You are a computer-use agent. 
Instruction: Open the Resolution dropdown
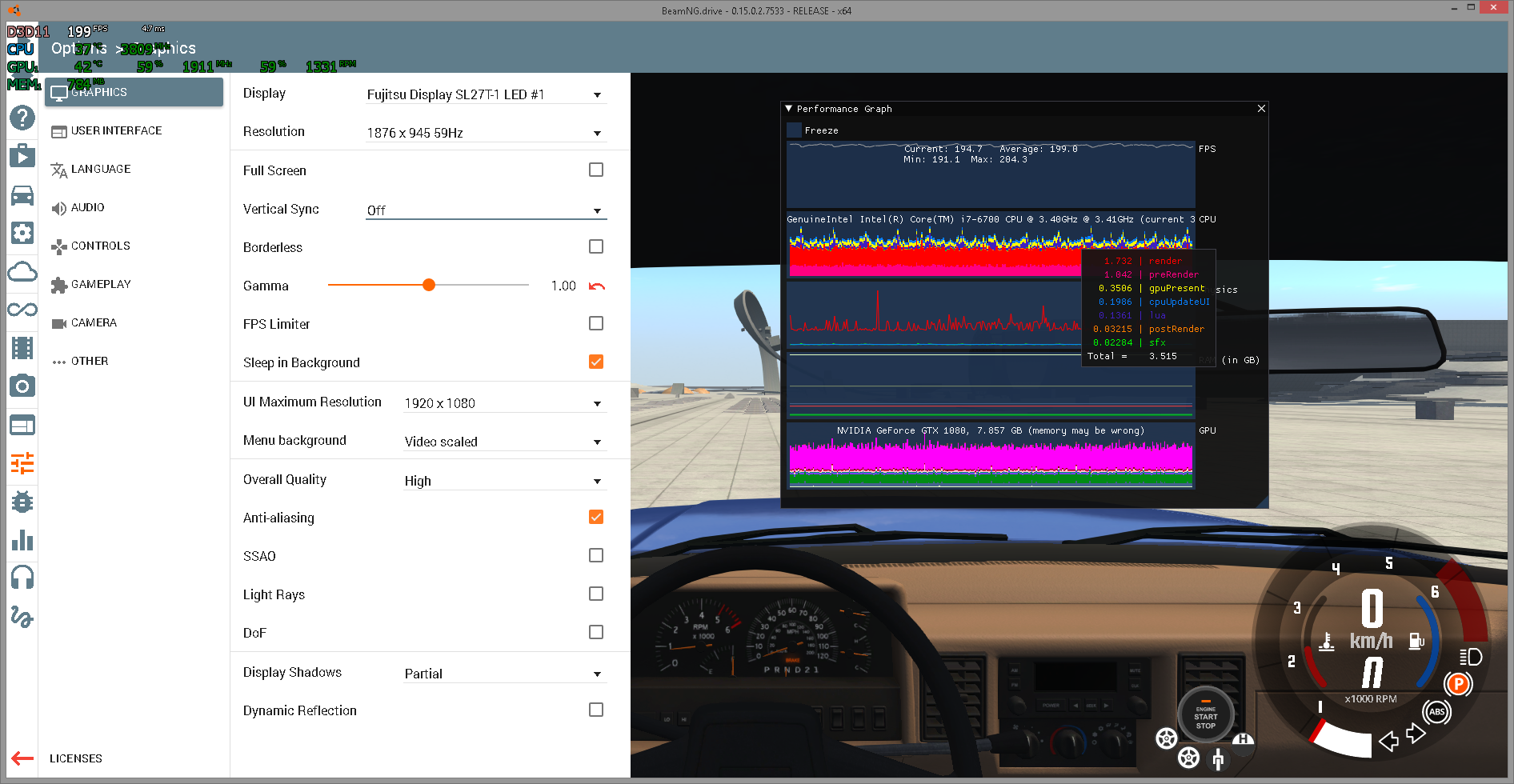pyautogui.click(x=486, y=133)
